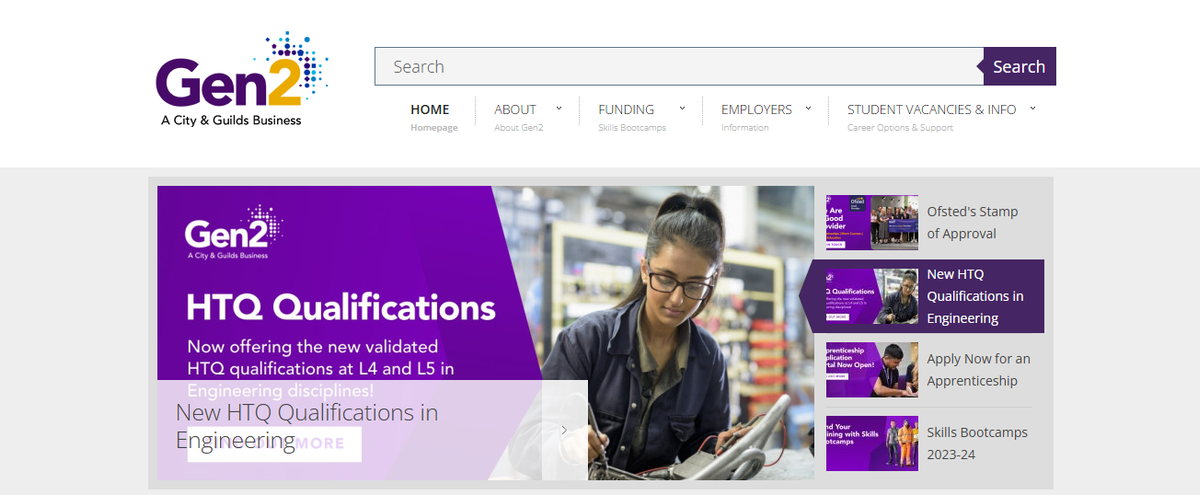
Task: Expand the FUNDING dropdown chevron
Action: [x=682, y=108]
